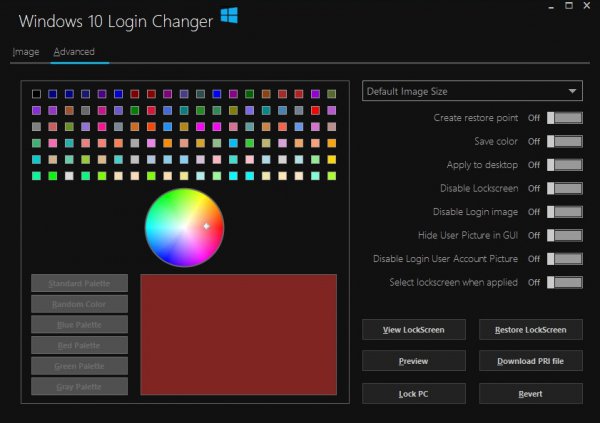Toggle the Create restore point switch
Screen dimensions: 600x423
(x=564, y=118)
